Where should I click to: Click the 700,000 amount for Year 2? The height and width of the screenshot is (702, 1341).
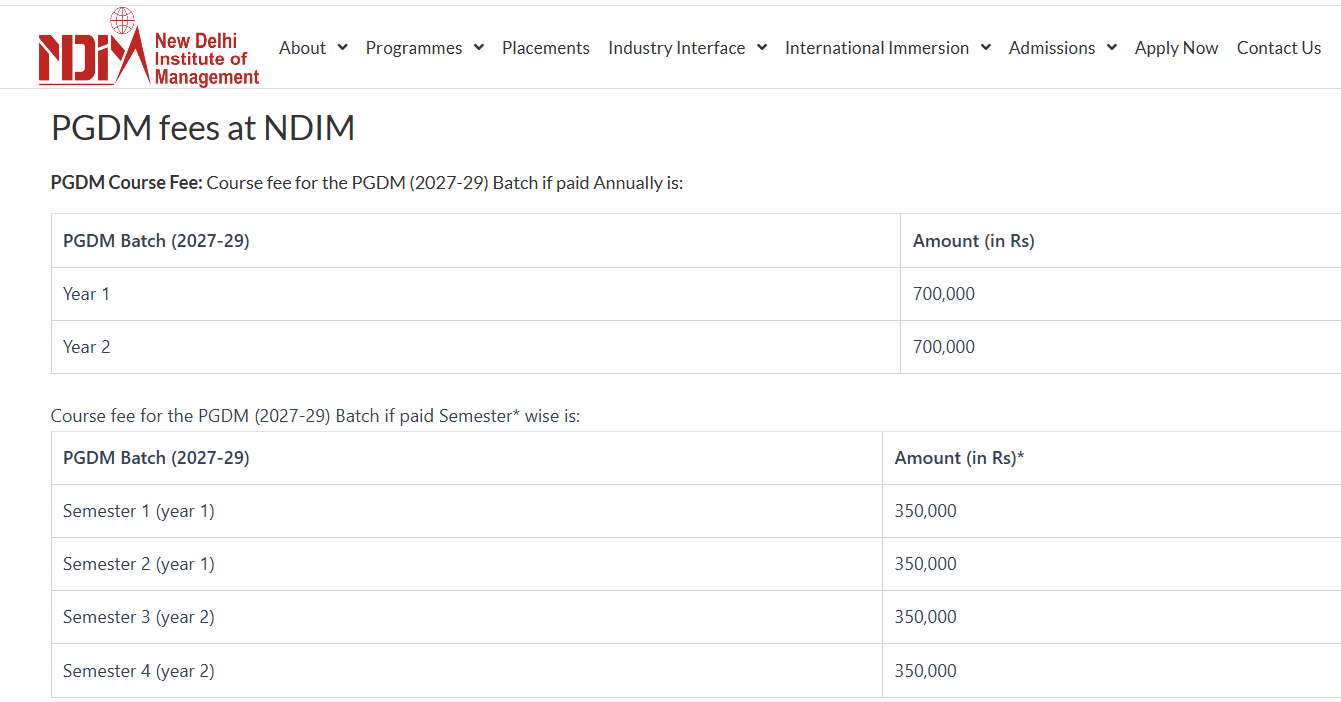(x=944, y=347)
